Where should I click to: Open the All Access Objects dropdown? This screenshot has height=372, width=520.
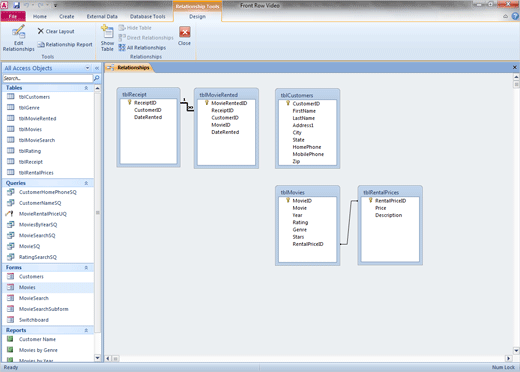click(87, 68)
